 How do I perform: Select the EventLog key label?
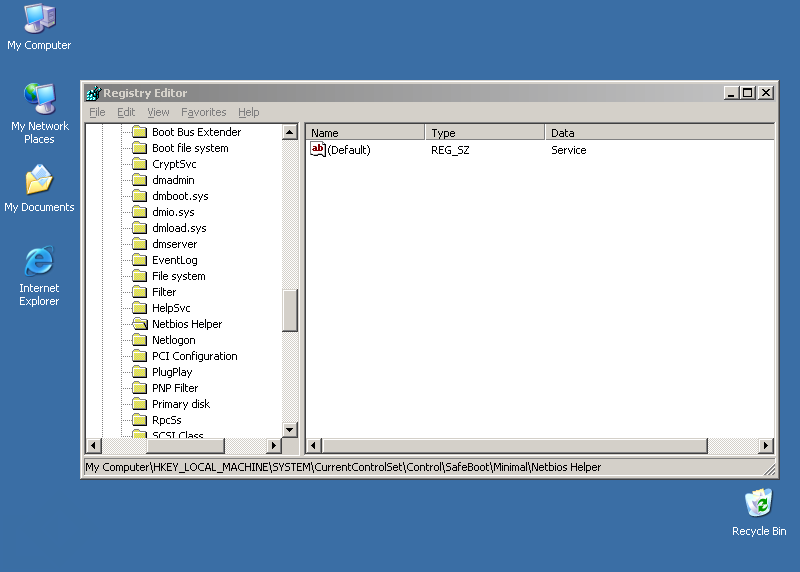174,260
